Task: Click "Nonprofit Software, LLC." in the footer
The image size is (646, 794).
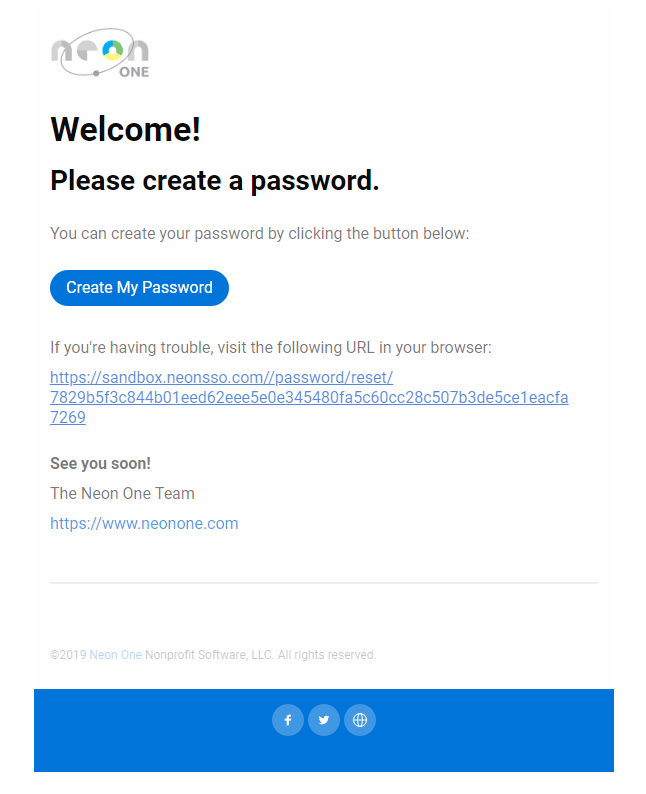Action: pyautogui.click(x=210, y=655)
